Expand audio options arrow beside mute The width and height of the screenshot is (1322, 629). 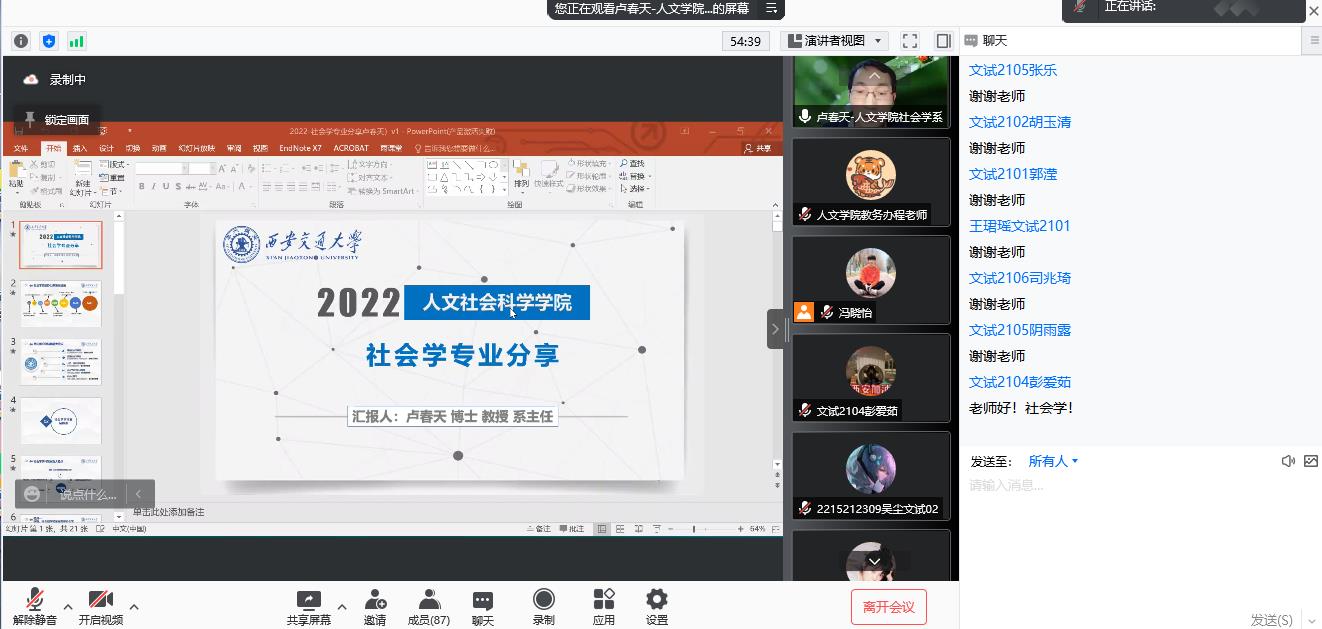(x=68, y=606)
